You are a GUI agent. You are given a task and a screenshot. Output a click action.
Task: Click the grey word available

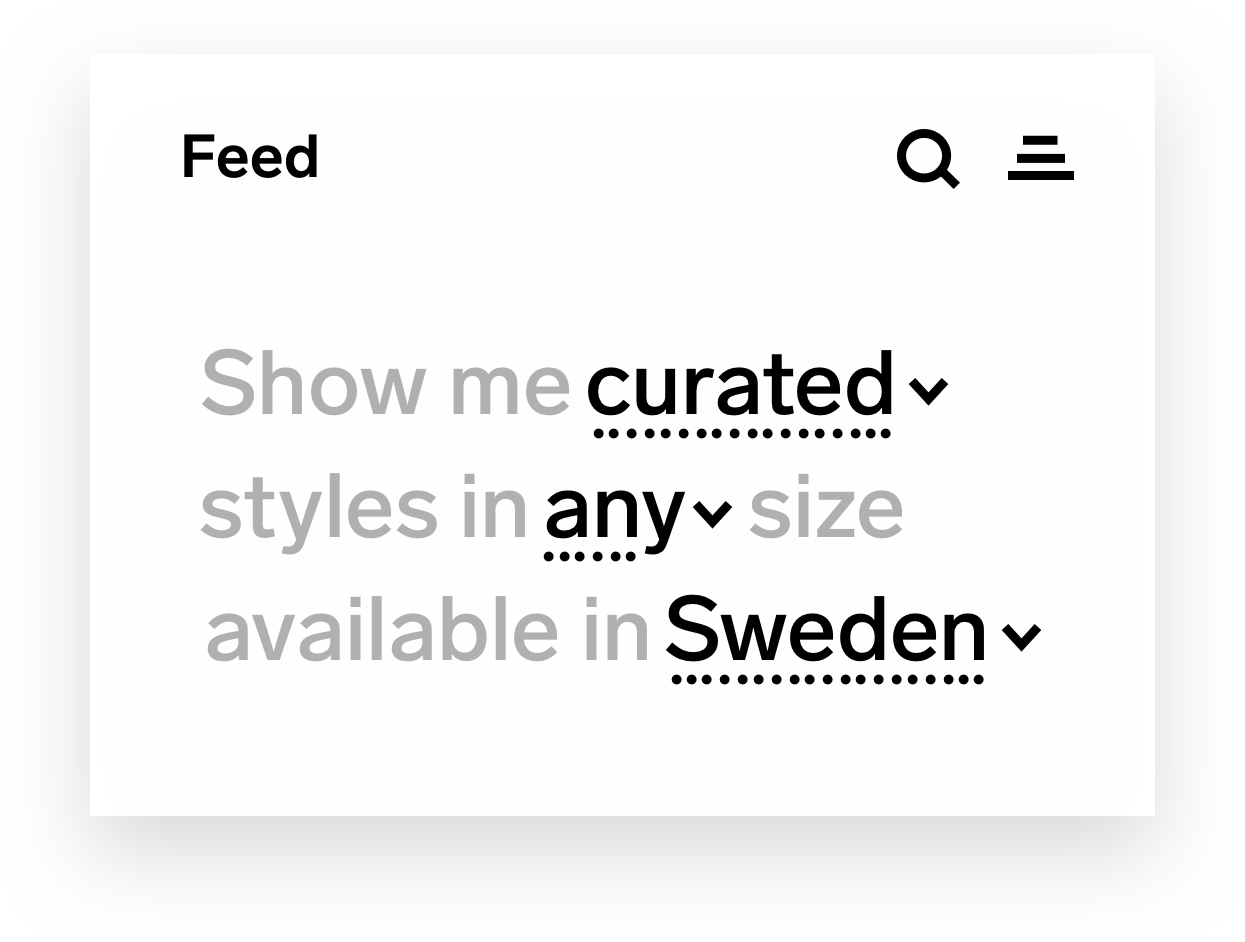point(381,631)
